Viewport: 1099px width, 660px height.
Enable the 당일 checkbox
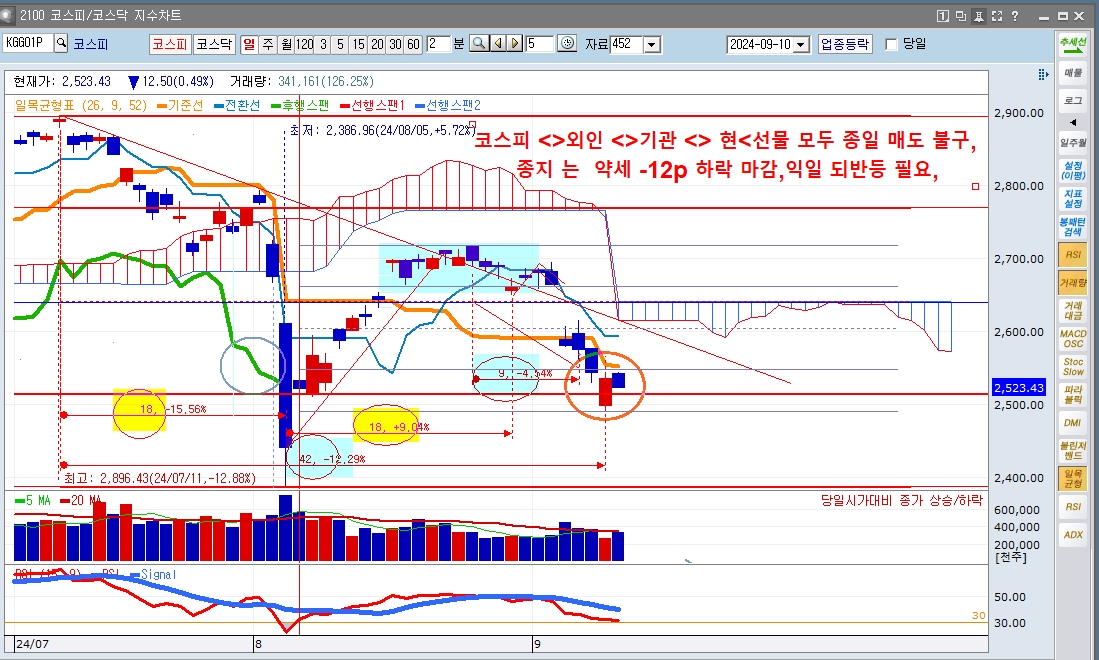pyautogui.click(x=892, y=44)
